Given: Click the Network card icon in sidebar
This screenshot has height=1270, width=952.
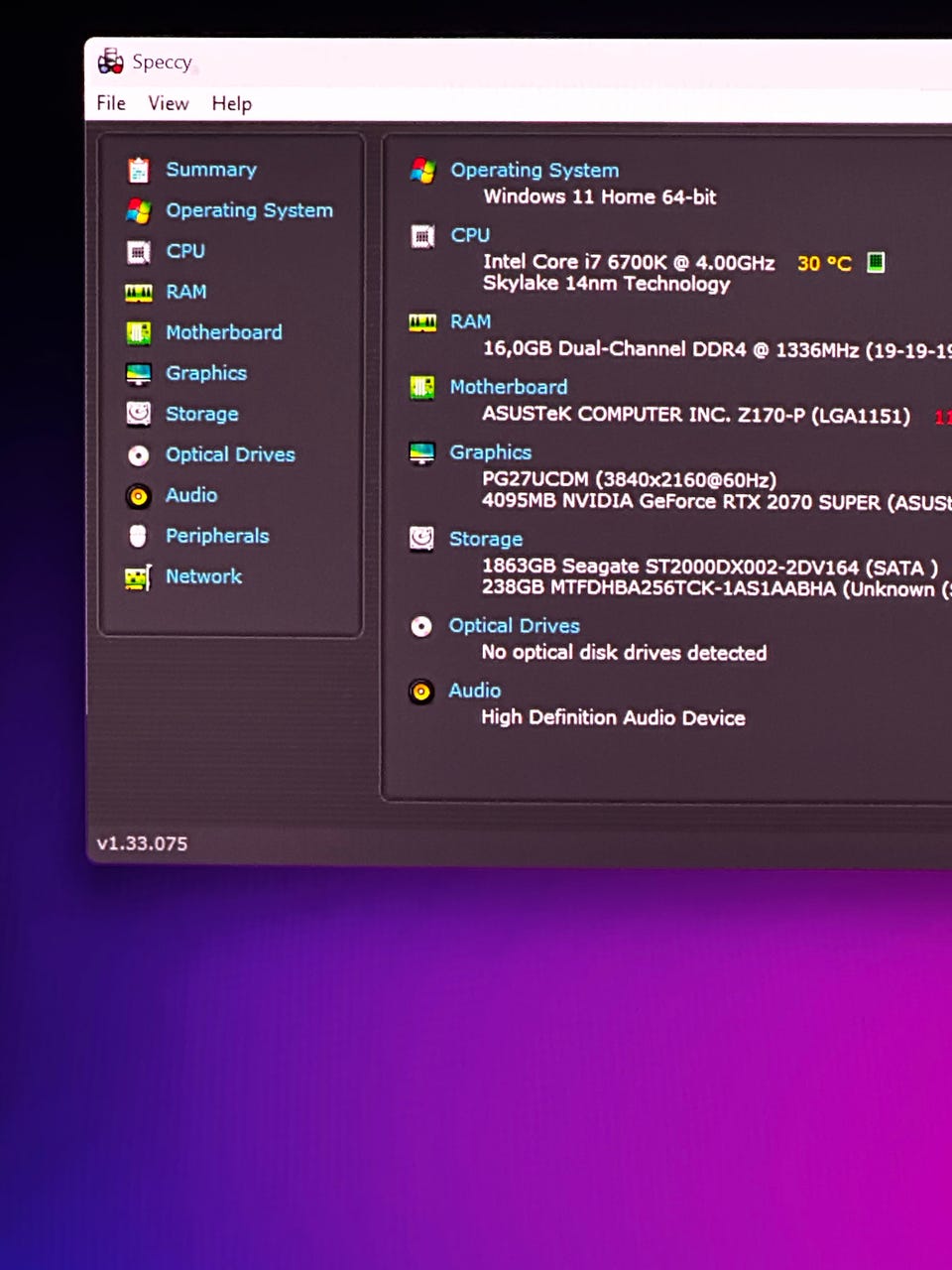Looking at the screenshot, I should (139, 577).
